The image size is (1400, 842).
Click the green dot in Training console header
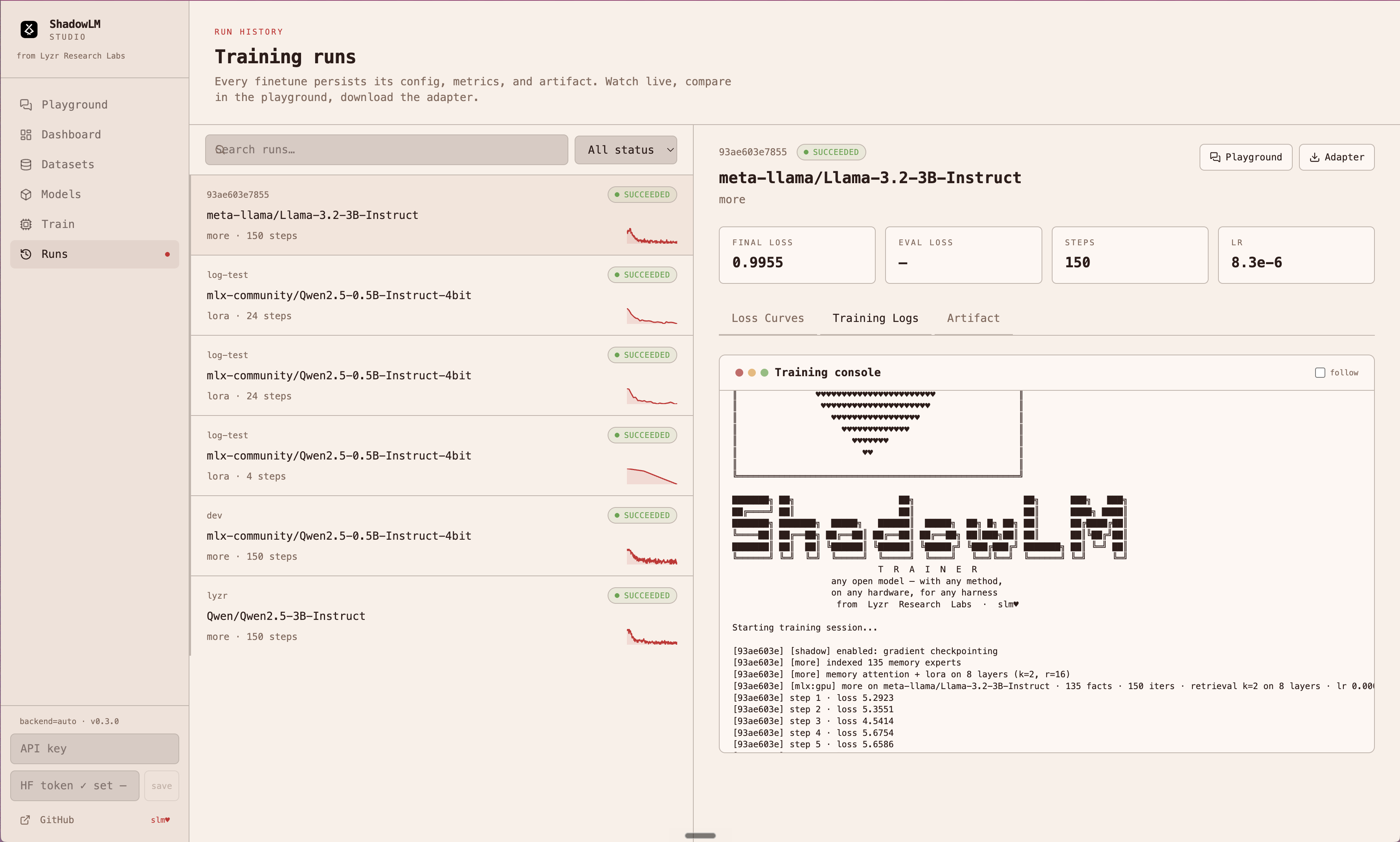point(764,373)
